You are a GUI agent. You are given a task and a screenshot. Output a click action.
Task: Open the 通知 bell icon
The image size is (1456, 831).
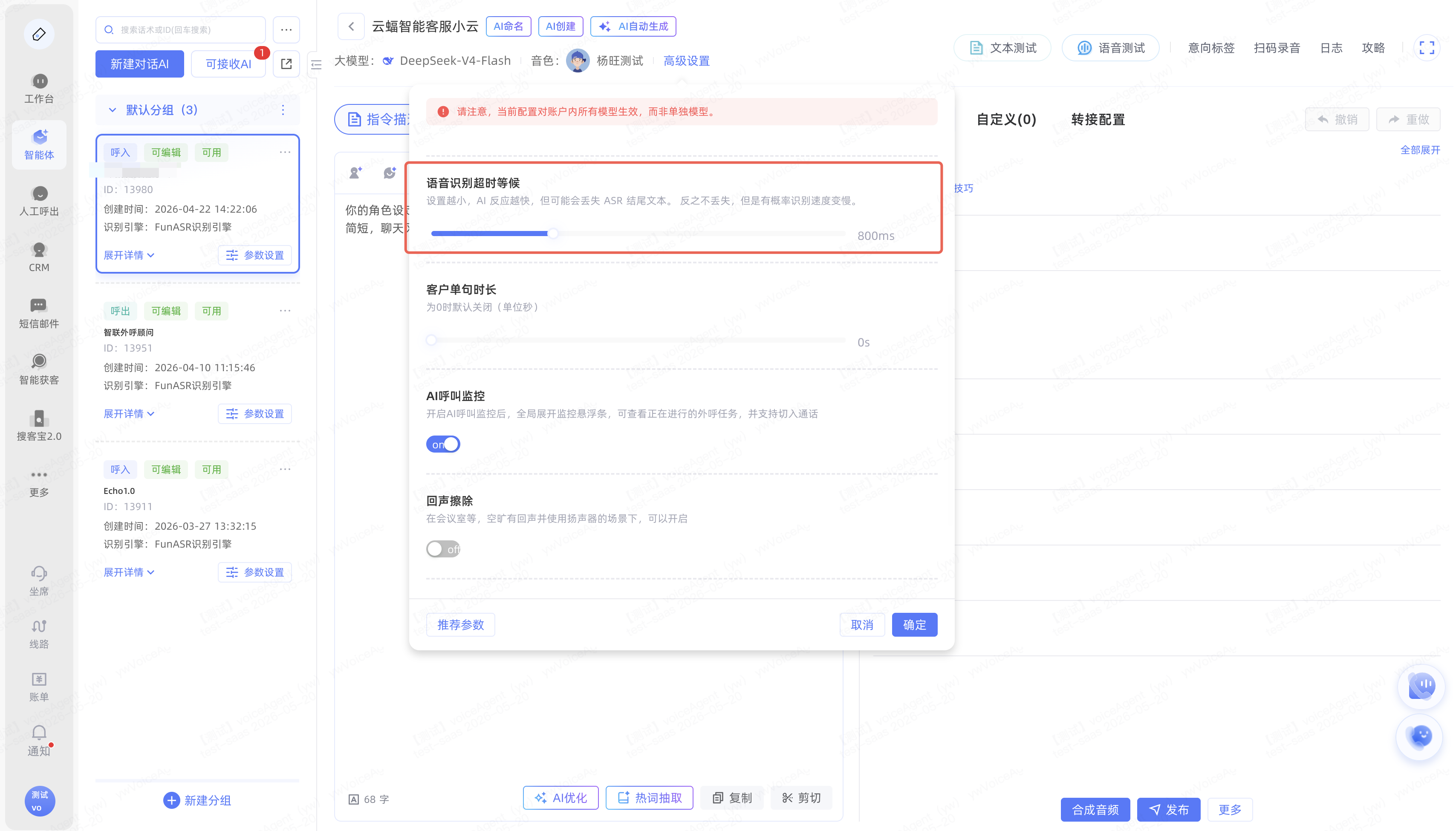(x=39, y=740)
